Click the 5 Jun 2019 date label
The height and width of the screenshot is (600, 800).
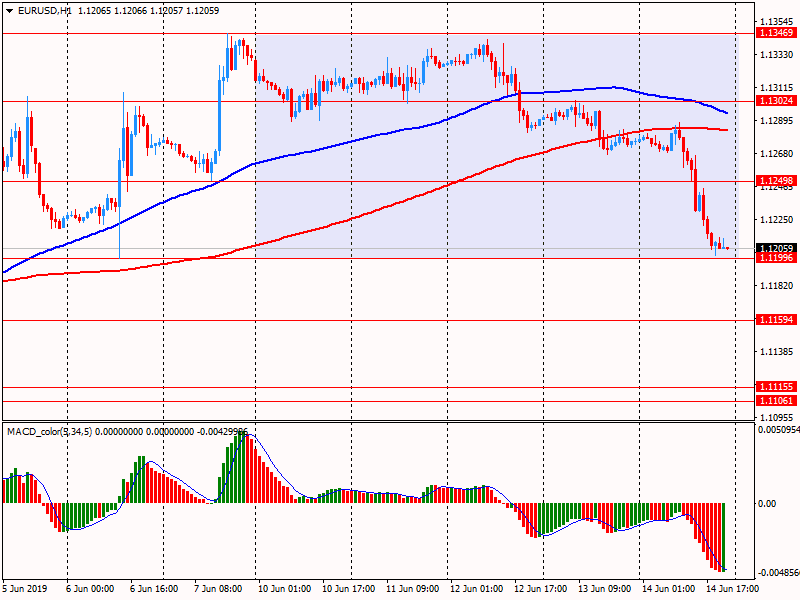pyautogui.click(x=25, y=589)
